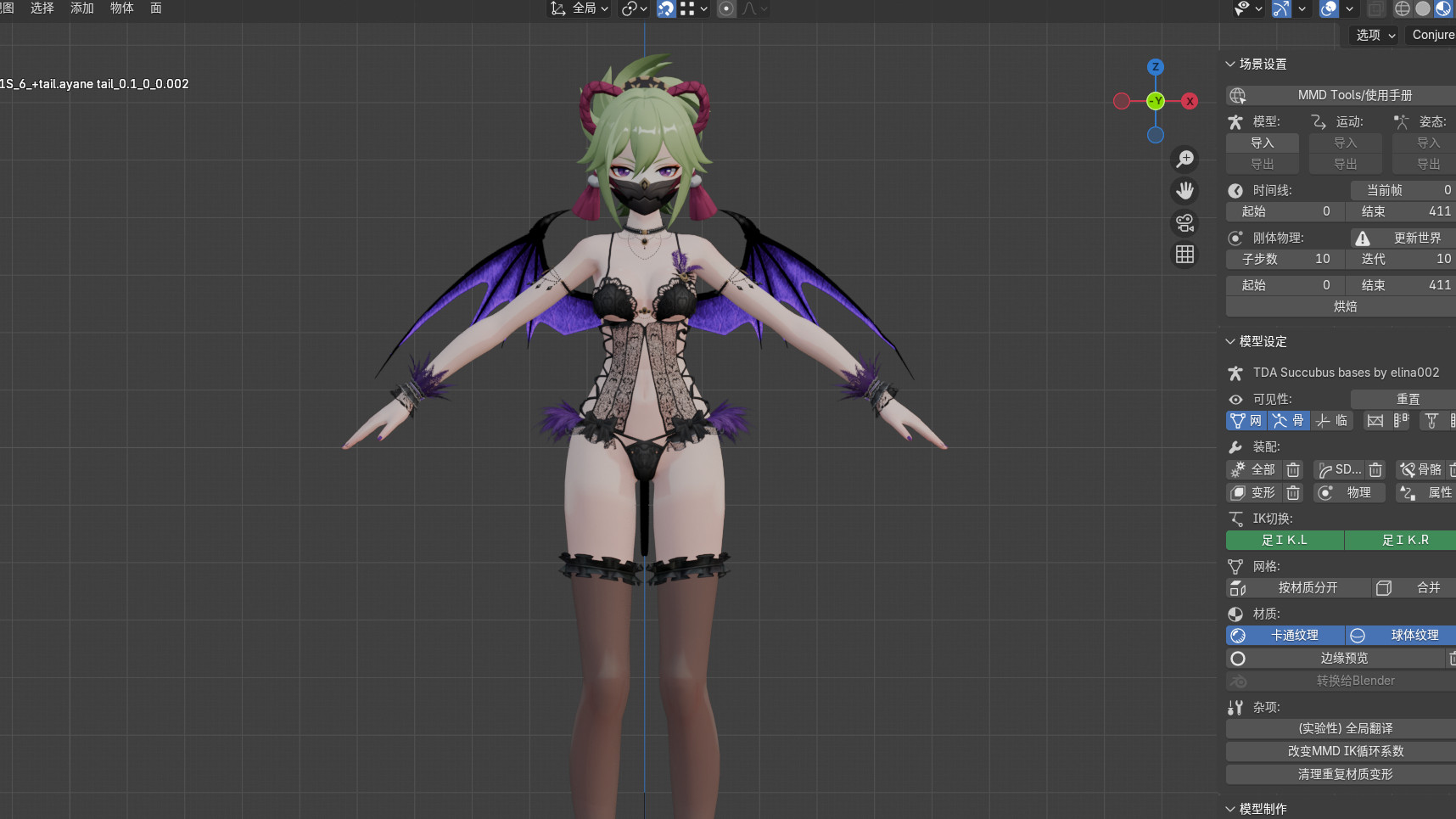Click the proportional editing icon

coord(726,8)
